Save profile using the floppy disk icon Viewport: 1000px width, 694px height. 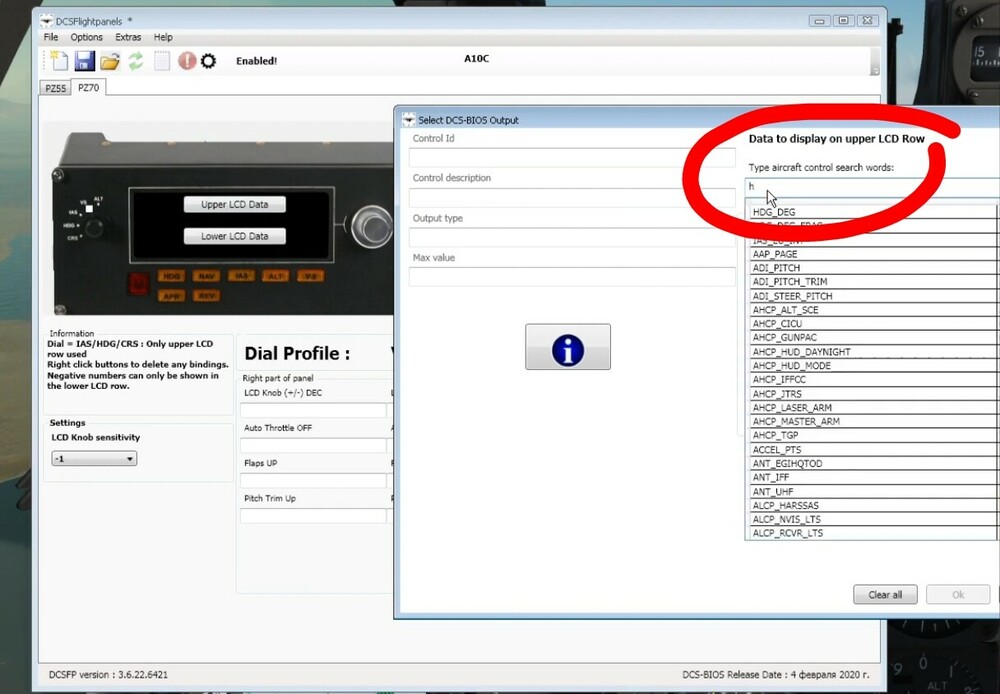(84, 61)
